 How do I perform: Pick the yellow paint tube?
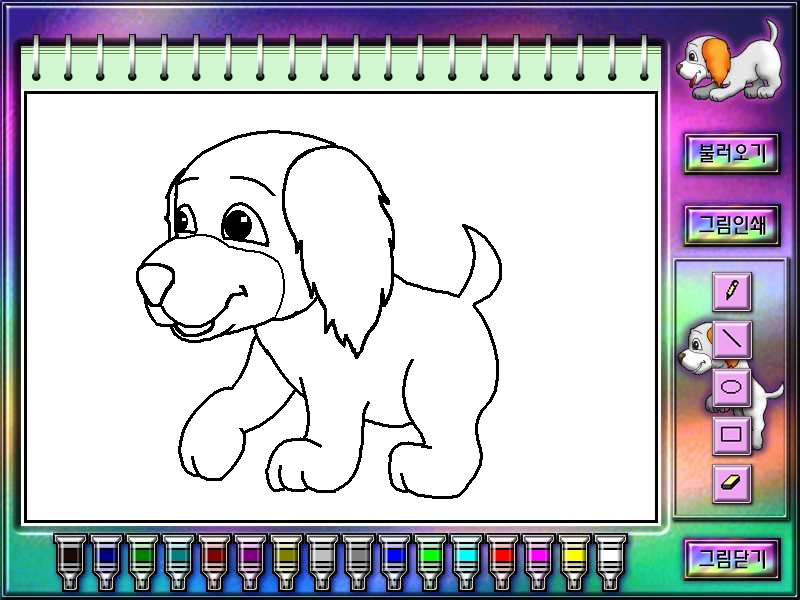(x=574, y=562)
